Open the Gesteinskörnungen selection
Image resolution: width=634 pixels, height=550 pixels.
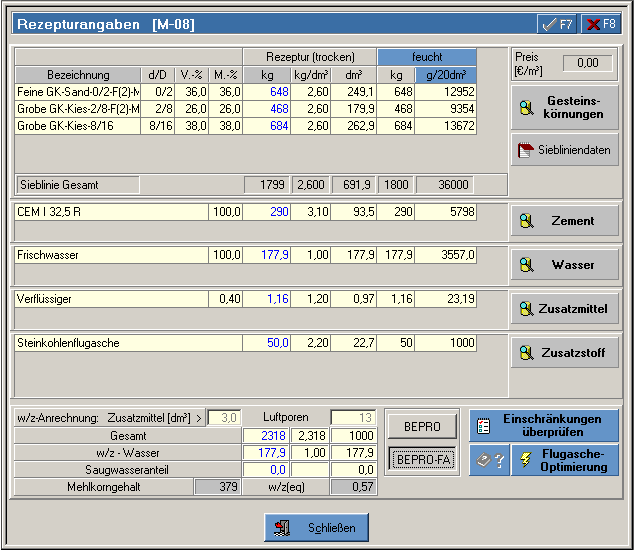pos(564,107)
